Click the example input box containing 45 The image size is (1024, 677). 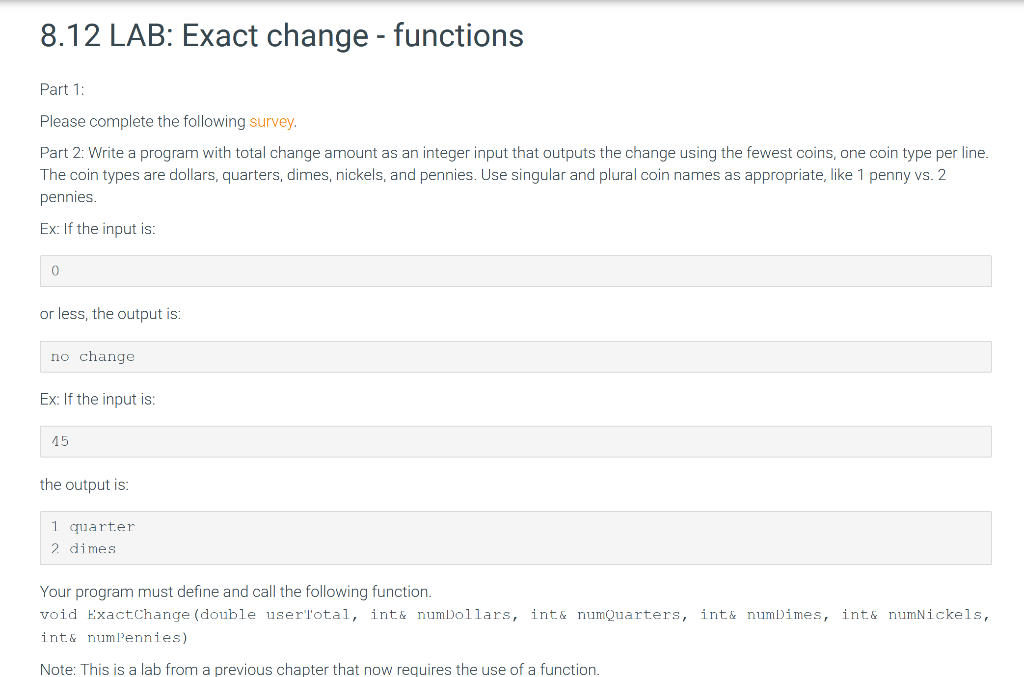(515, 442)
